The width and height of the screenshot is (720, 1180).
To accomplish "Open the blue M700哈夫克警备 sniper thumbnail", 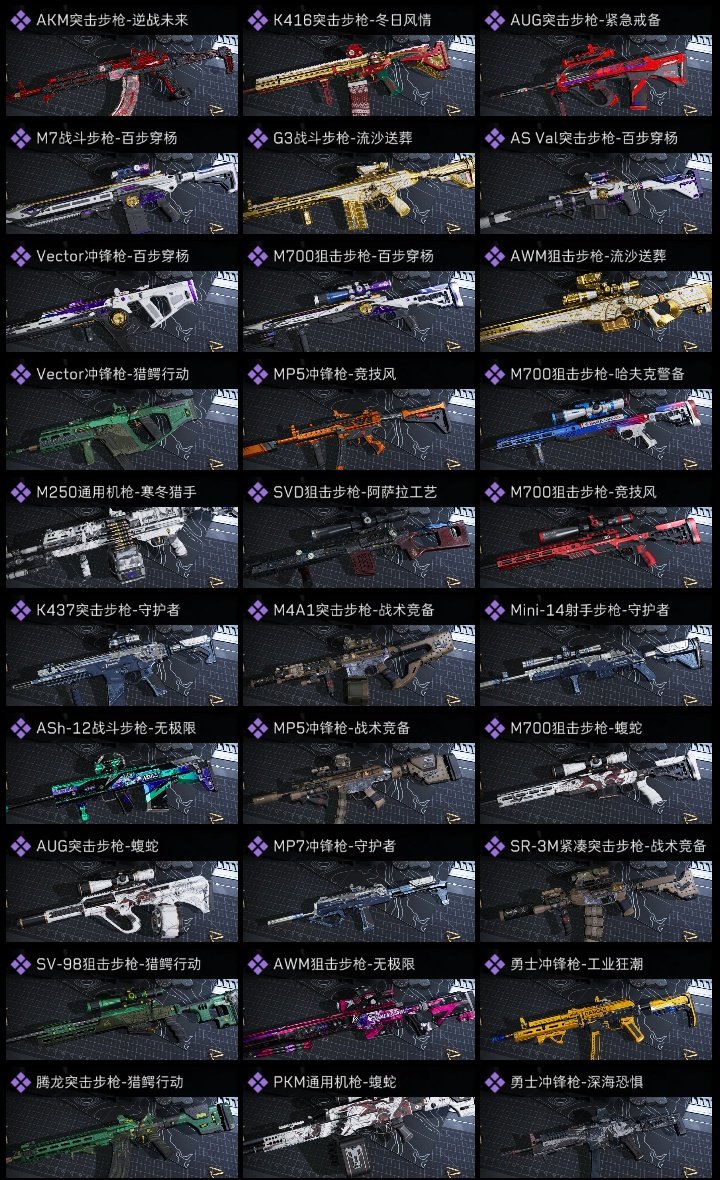I will coord(596,429).
